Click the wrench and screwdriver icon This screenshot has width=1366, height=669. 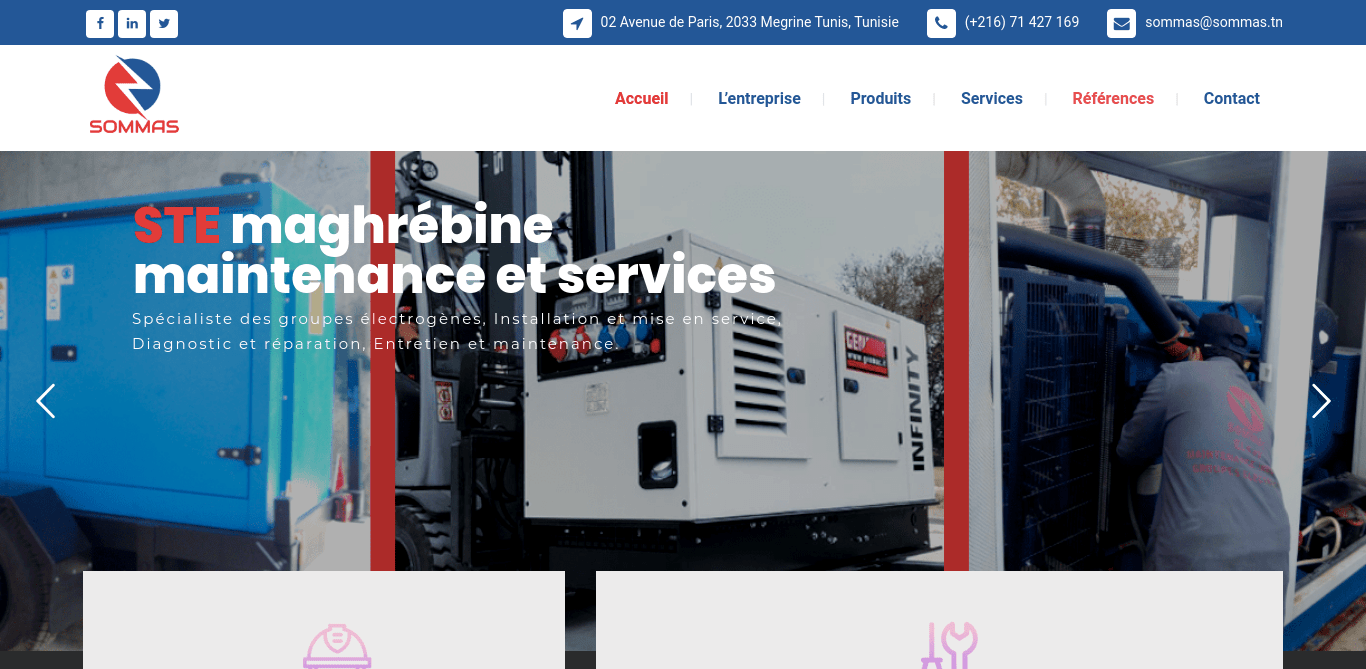click(x=948, y=645)
